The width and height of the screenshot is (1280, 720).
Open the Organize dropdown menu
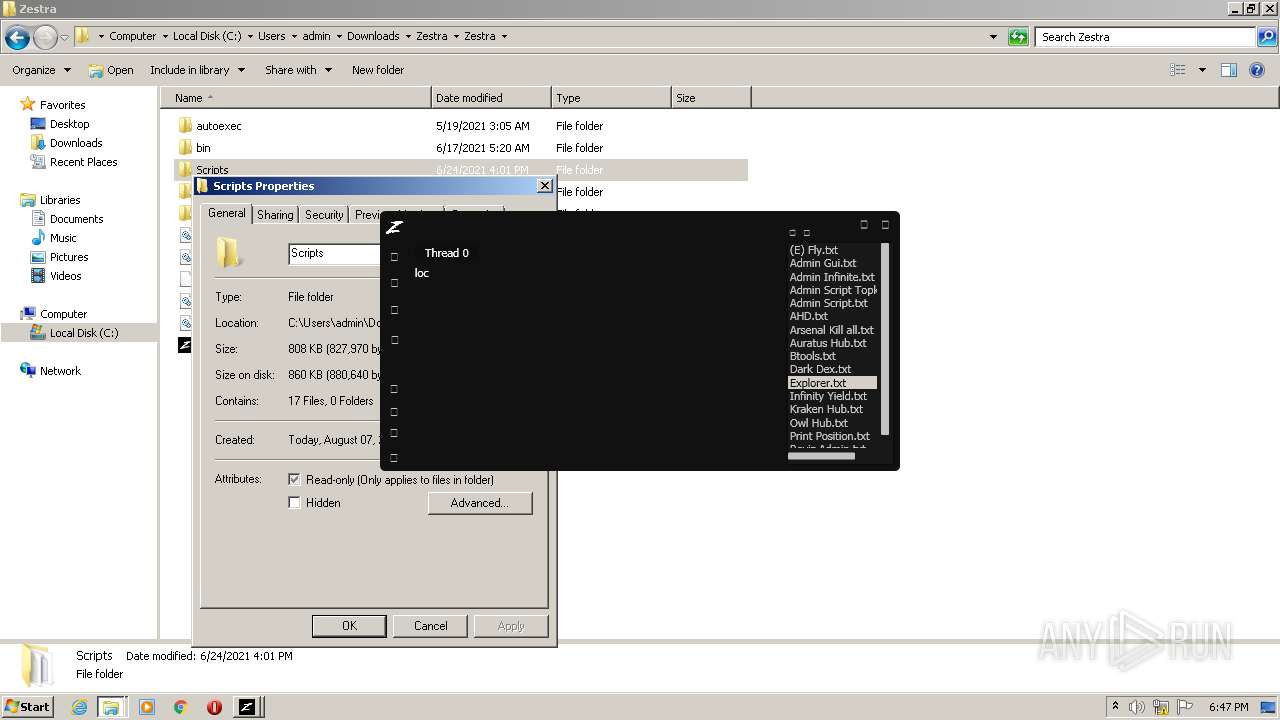tap(42, 70)
